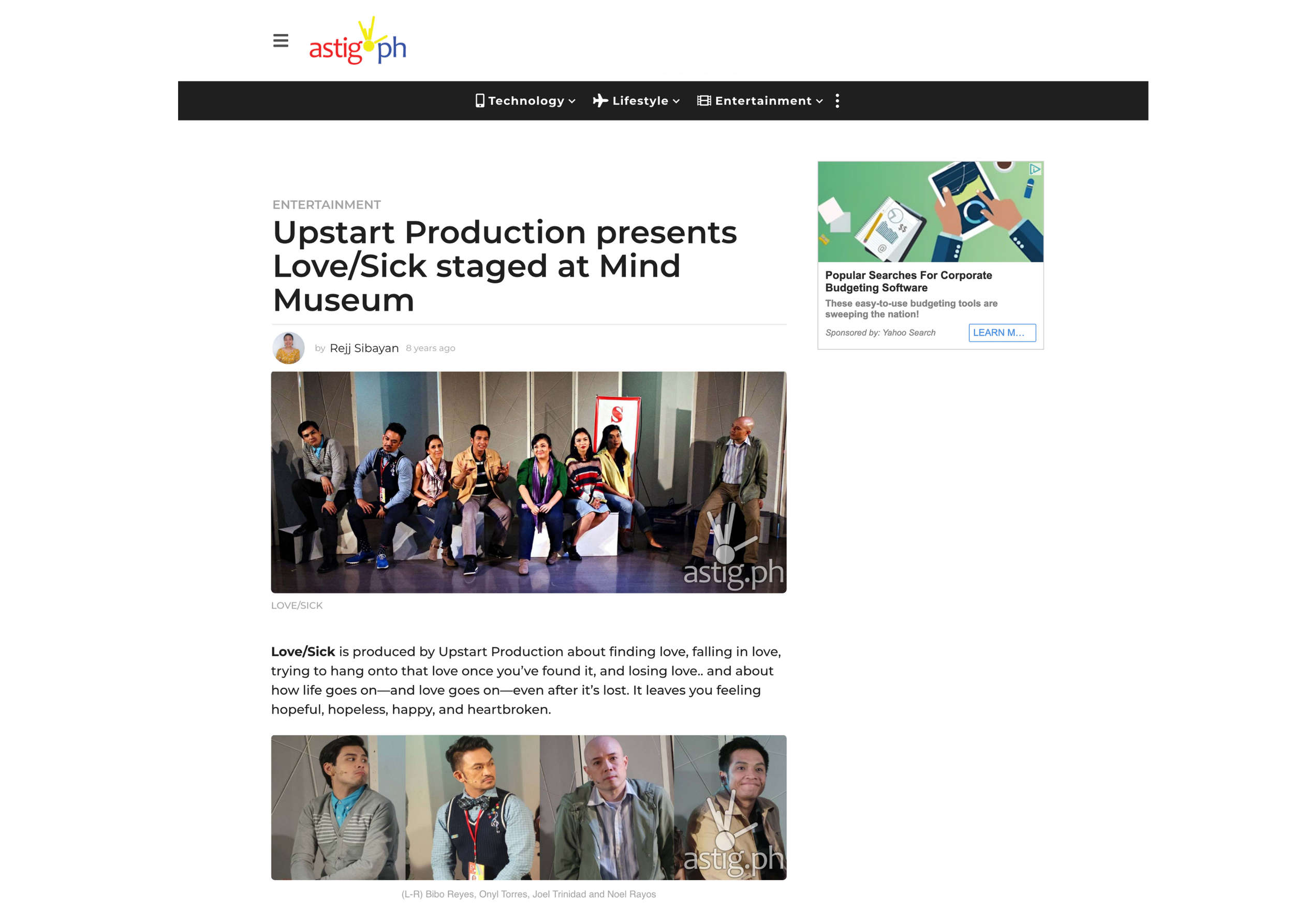Expand the Technology dropdown chevron
Screen dimensions: 1294x924
(572, 101)
